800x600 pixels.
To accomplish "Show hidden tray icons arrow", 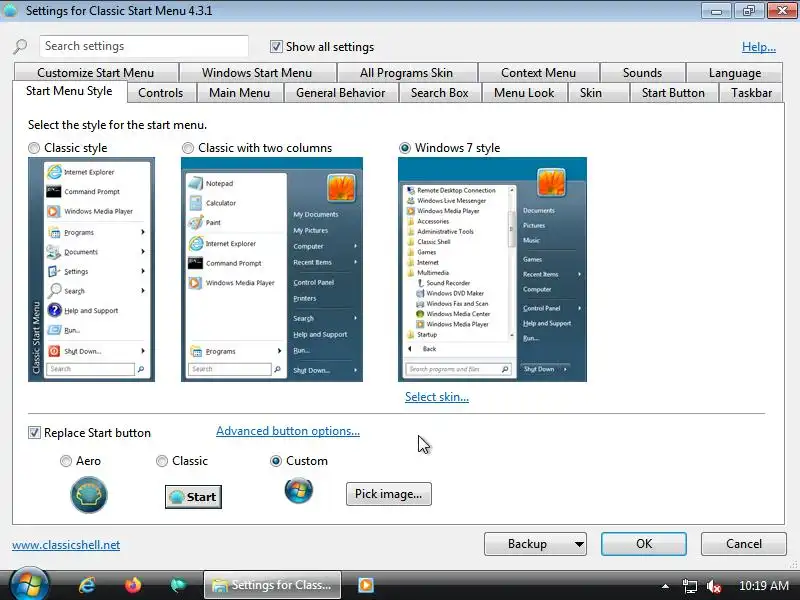I will point(665,586).
